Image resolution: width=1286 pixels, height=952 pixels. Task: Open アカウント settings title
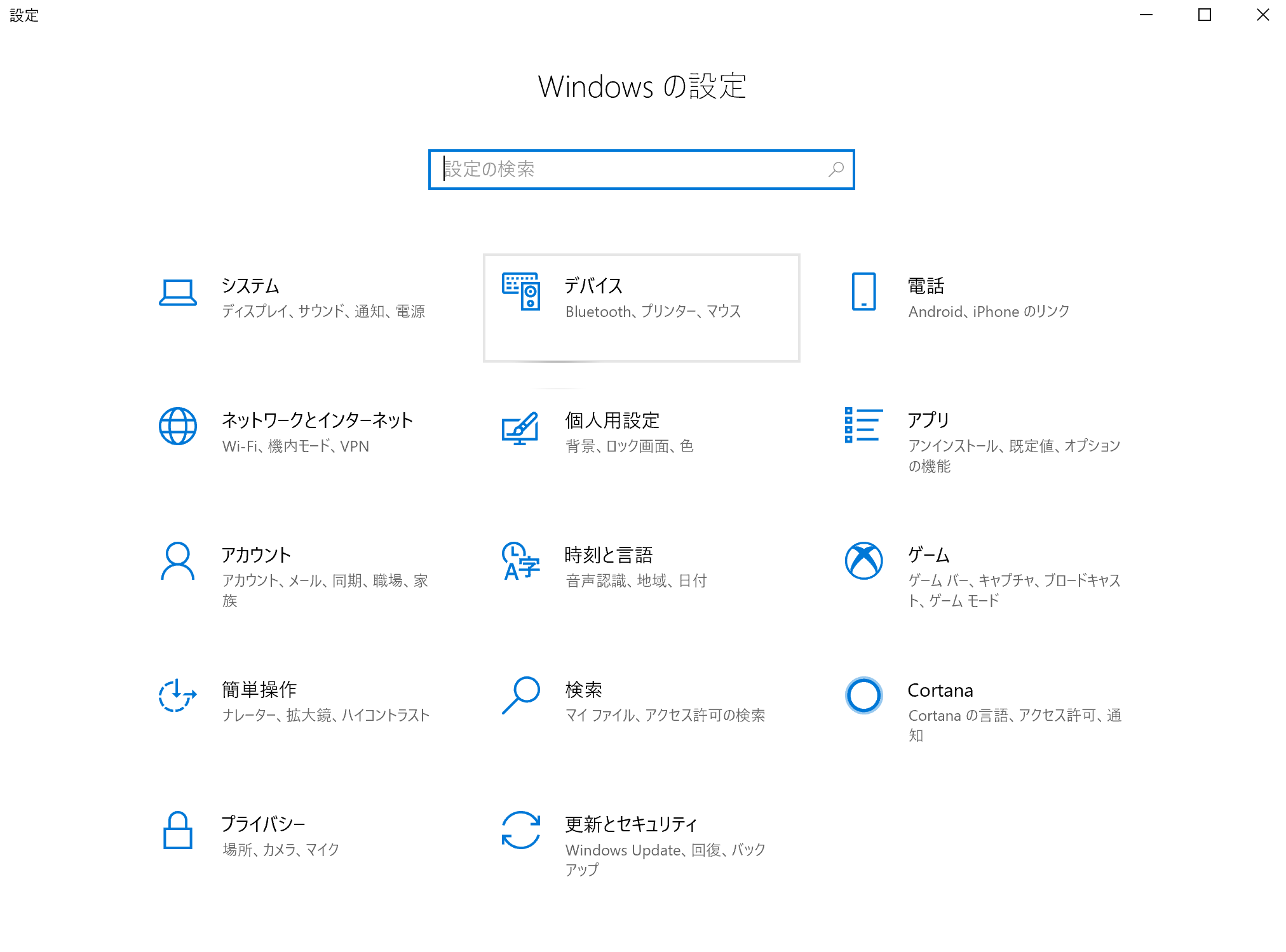tap(256, 555)
